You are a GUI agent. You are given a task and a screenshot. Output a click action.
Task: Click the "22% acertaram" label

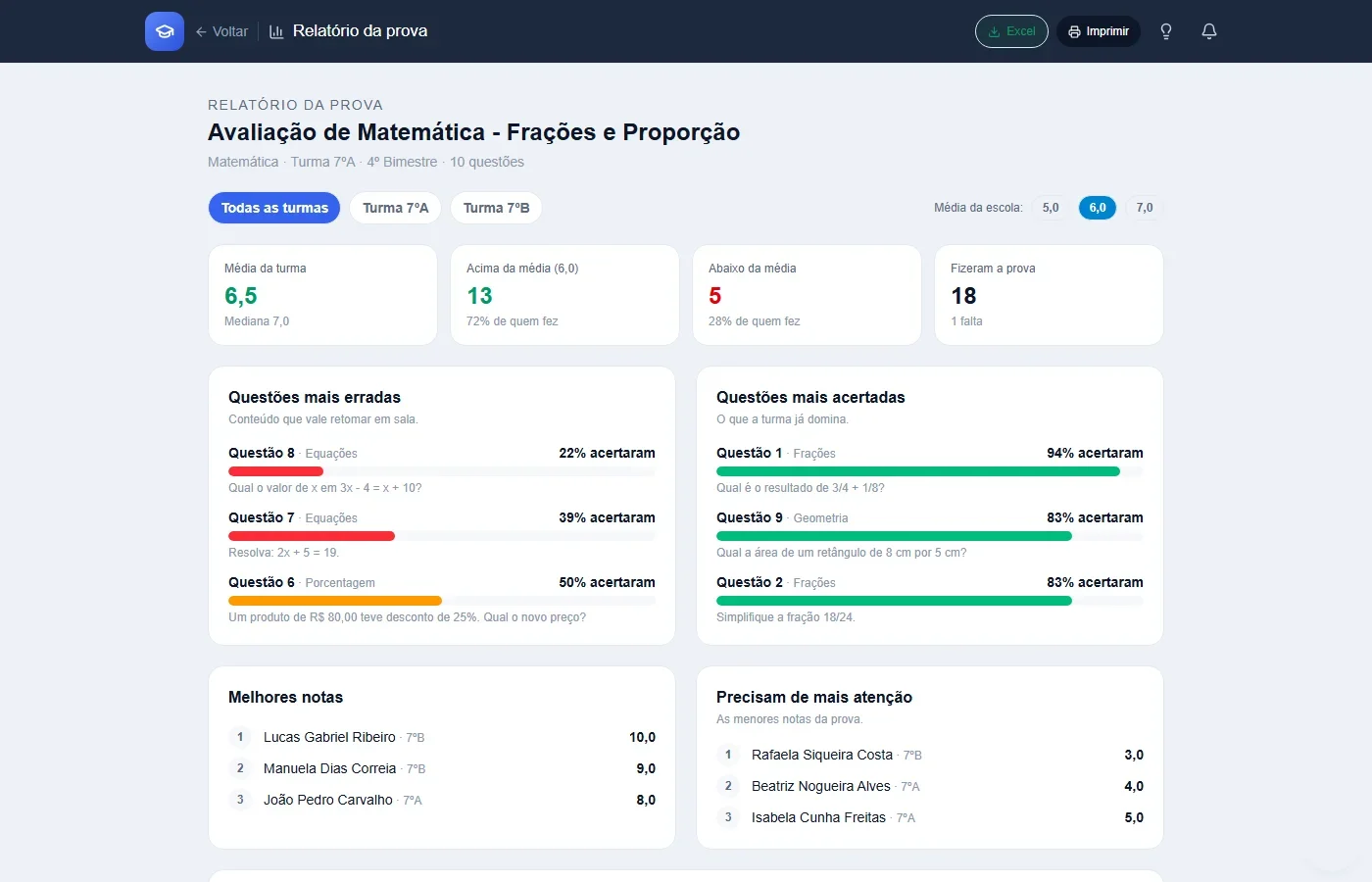point(607,453)
